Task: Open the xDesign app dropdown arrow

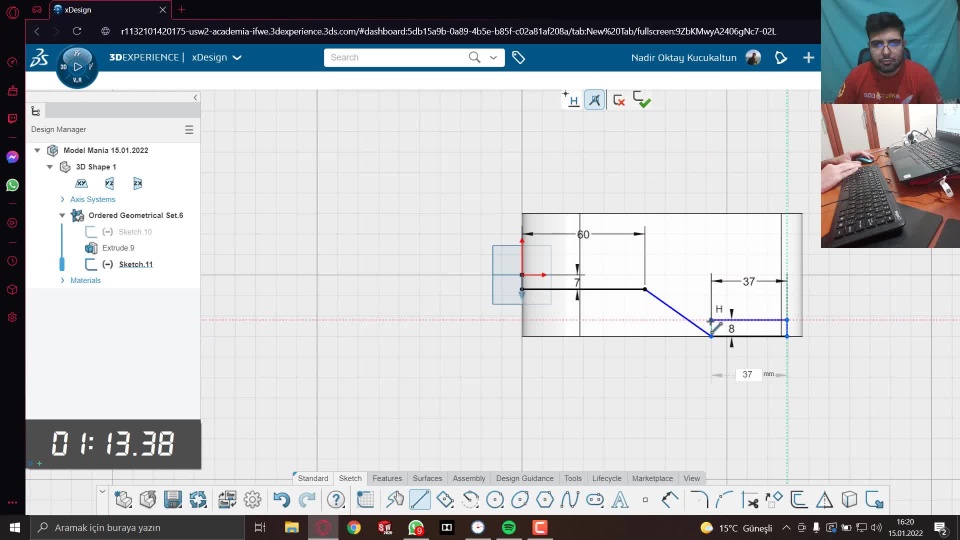Action: pos(237,58)
